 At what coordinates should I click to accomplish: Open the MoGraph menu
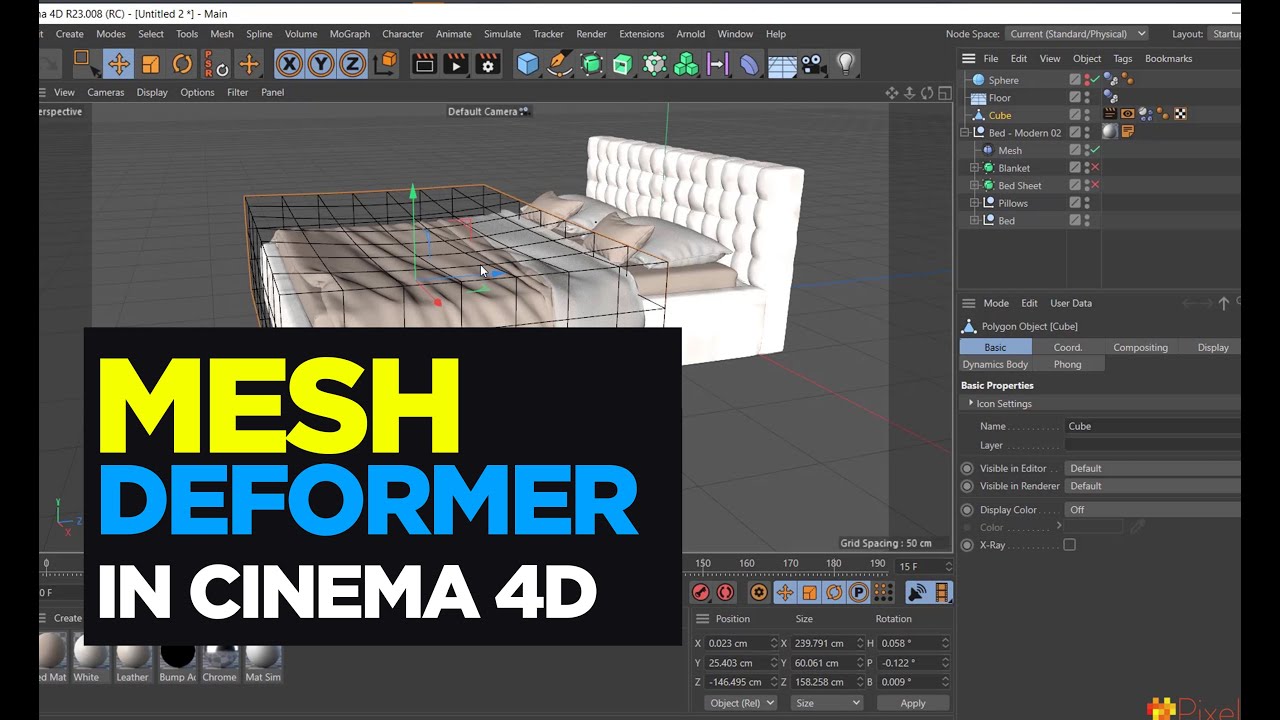point(350,34)
